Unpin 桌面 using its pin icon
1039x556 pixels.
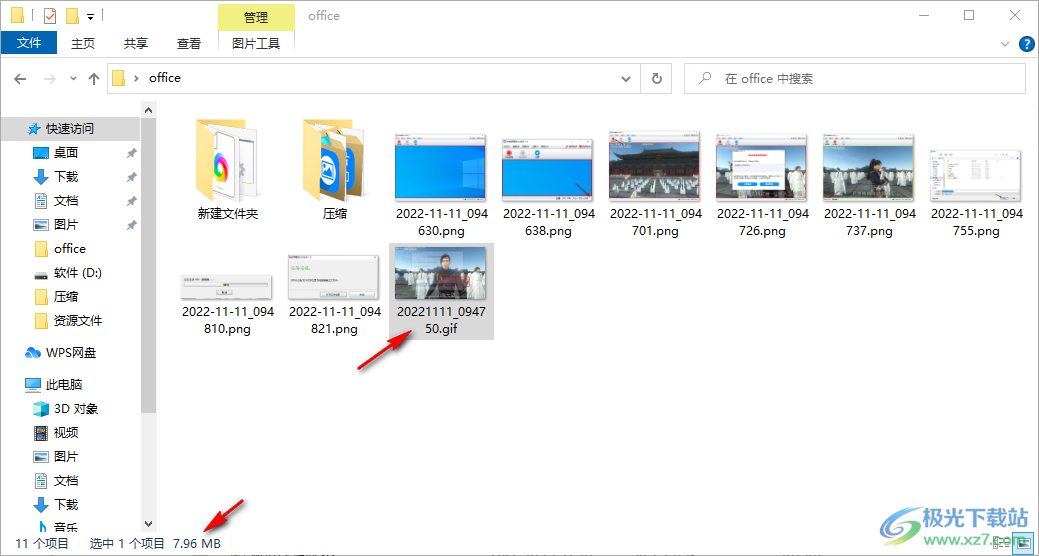click(132, 153)
